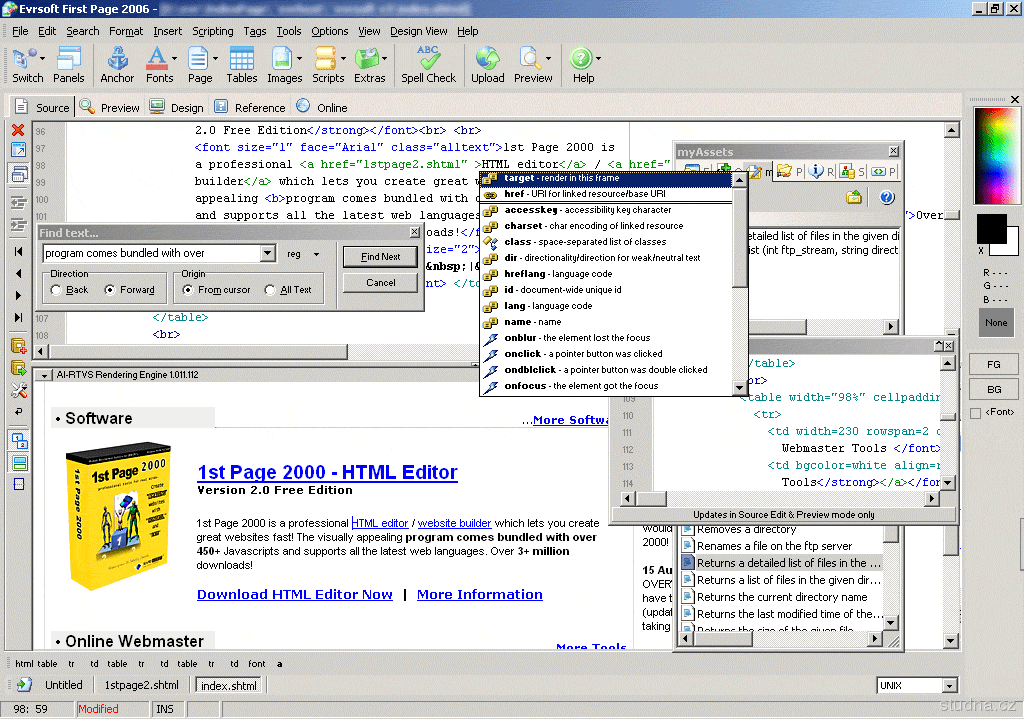Open the Scripting menu
The image size is (1024, 719).
tap(212, 31)
